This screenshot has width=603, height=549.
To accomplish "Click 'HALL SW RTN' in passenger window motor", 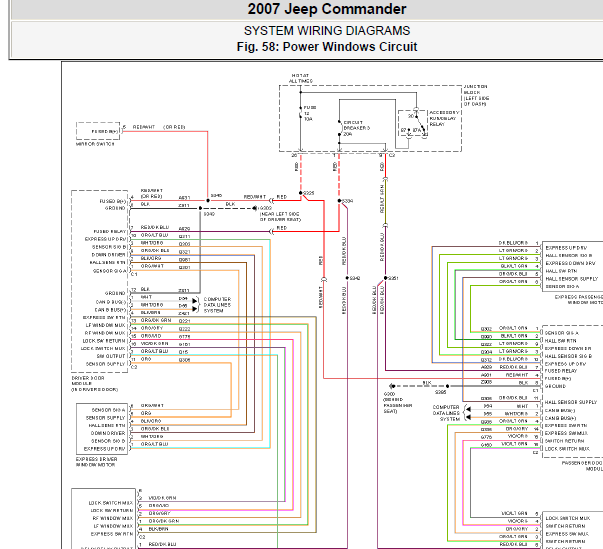I will [x=561, y=271].
